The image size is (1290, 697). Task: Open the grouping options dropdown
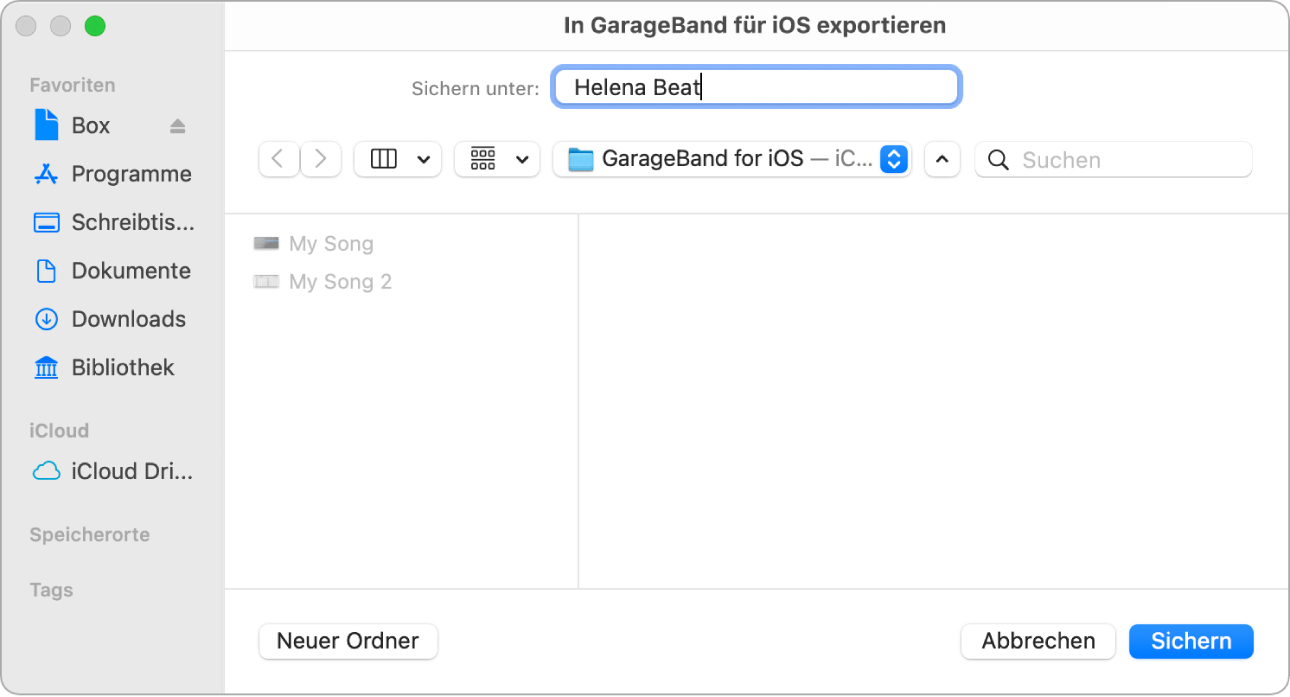(x=497, y=159)
